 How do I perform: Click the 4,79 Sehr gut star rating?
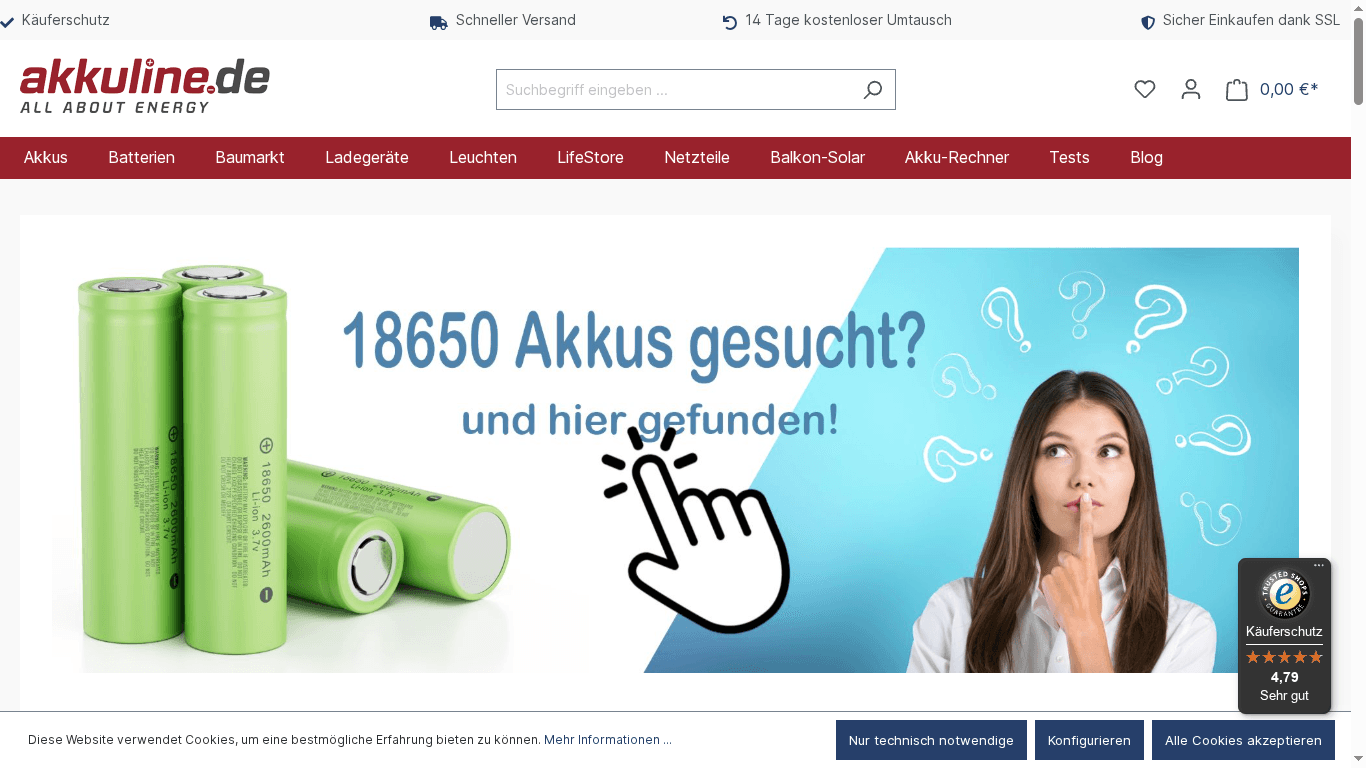[x=1284, y=670]
